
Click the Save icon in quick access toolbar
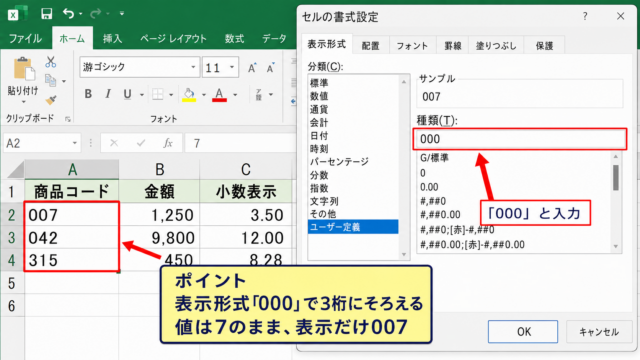click(x=47, y=13)
